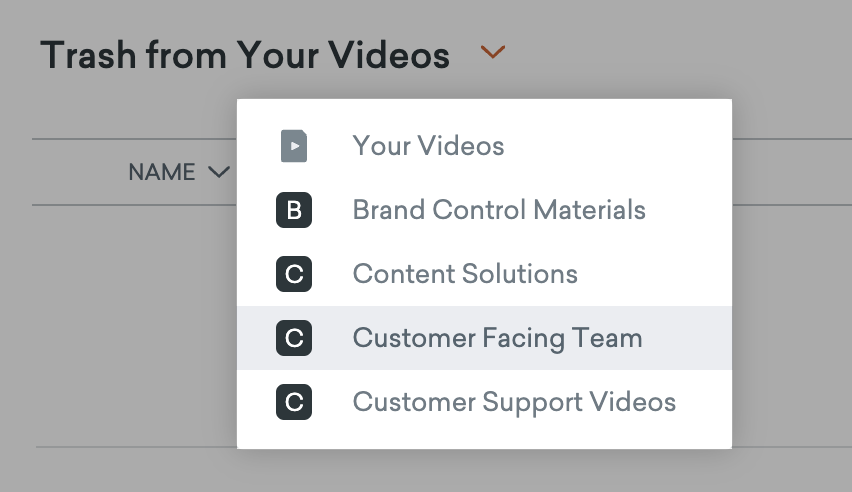Click the Your Videos label text in the menu
The height and width of the screenshot is (492, 852).
click(428, 147)
